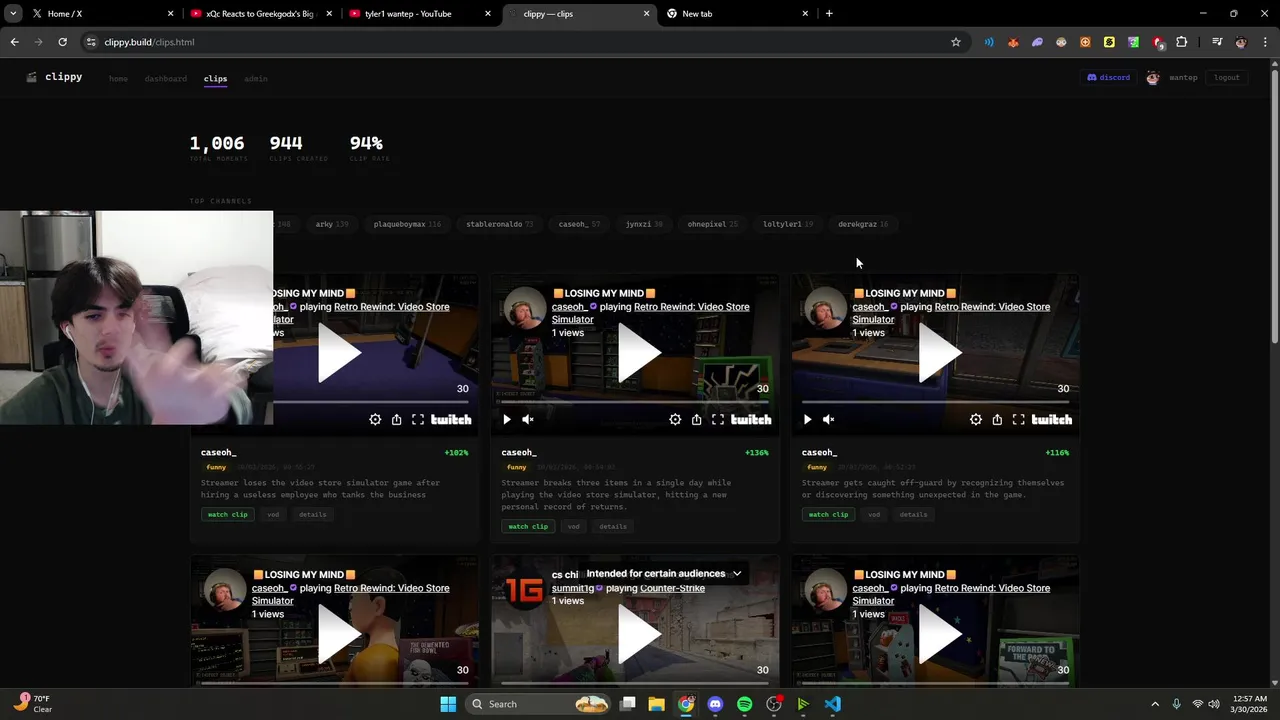Filter by derekgraz channel chip

[x=863, y=224]
